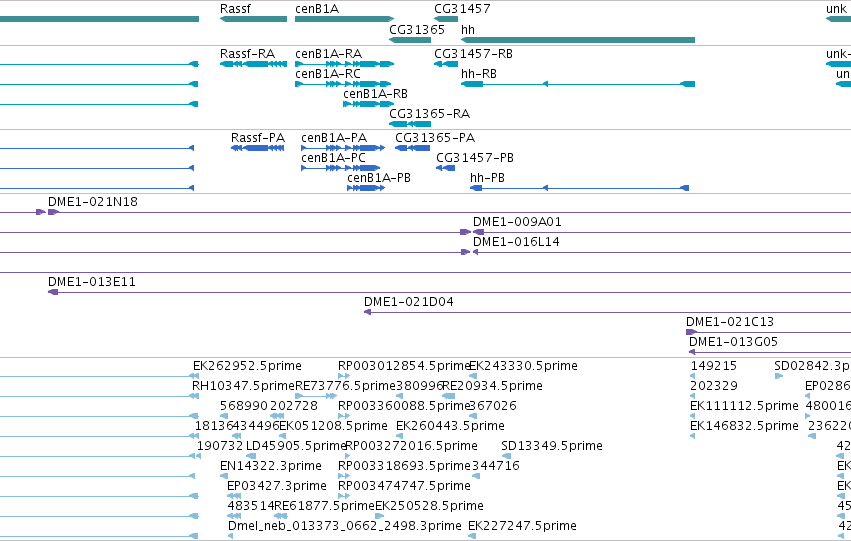Screen dimensions: 851x541
Task: Click the 190732 EST label
Action: point(220,447)
